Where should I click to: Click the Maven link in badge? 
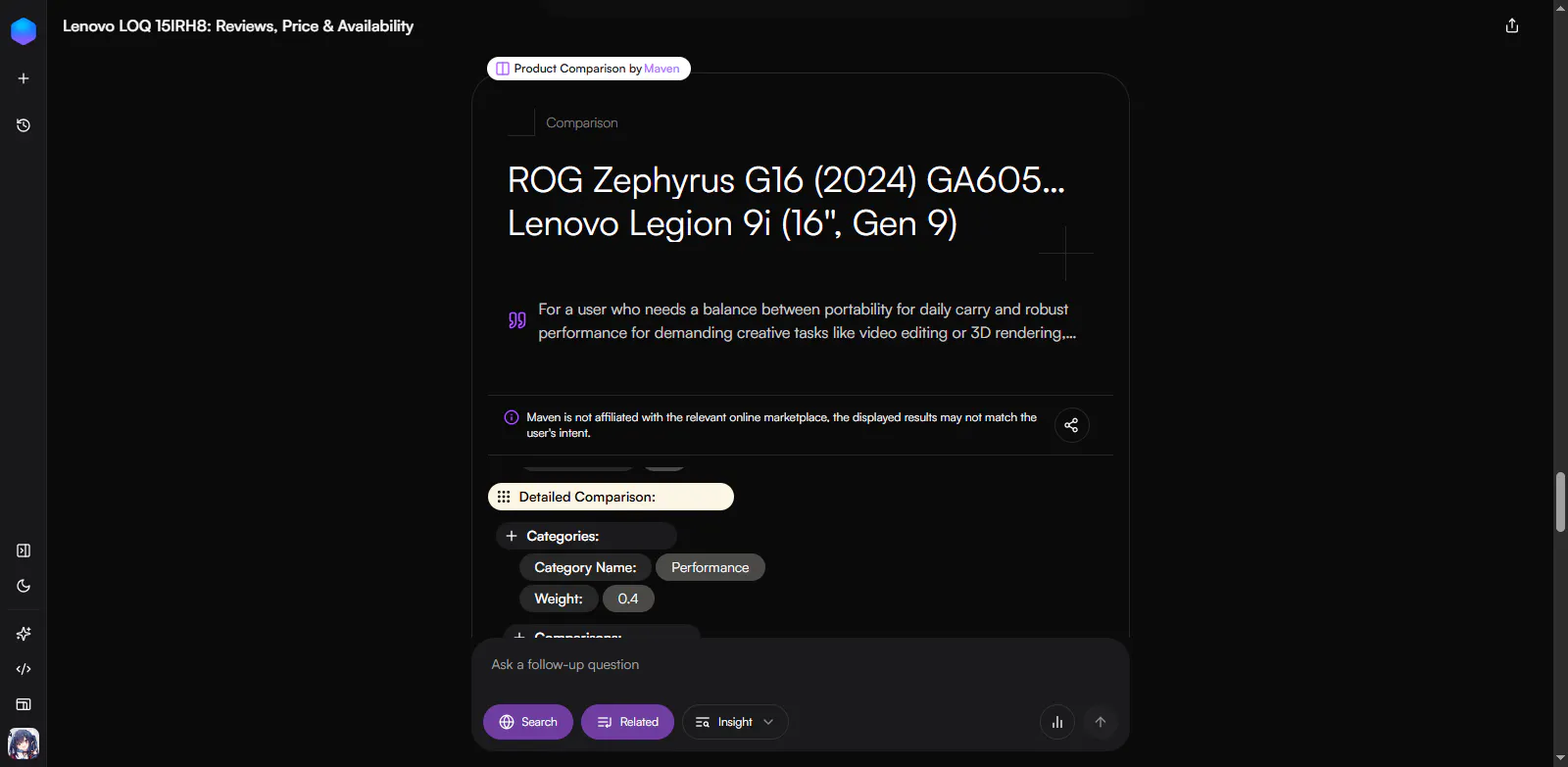(x=661, y=69)
